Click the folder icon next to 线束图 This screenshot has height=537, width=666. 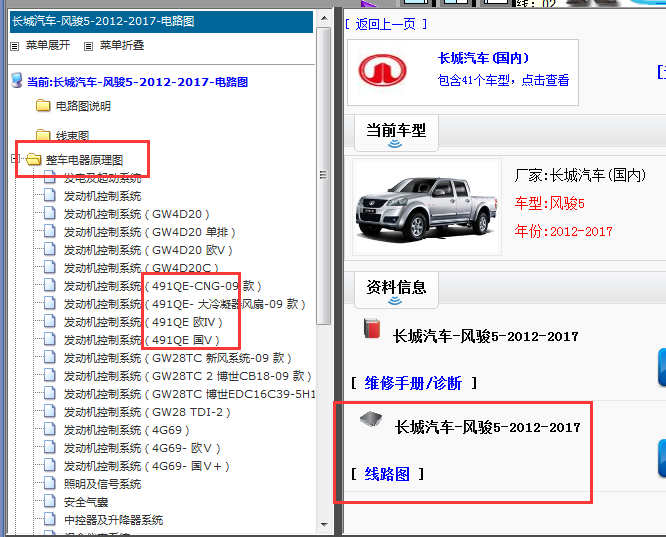(43, 135)
